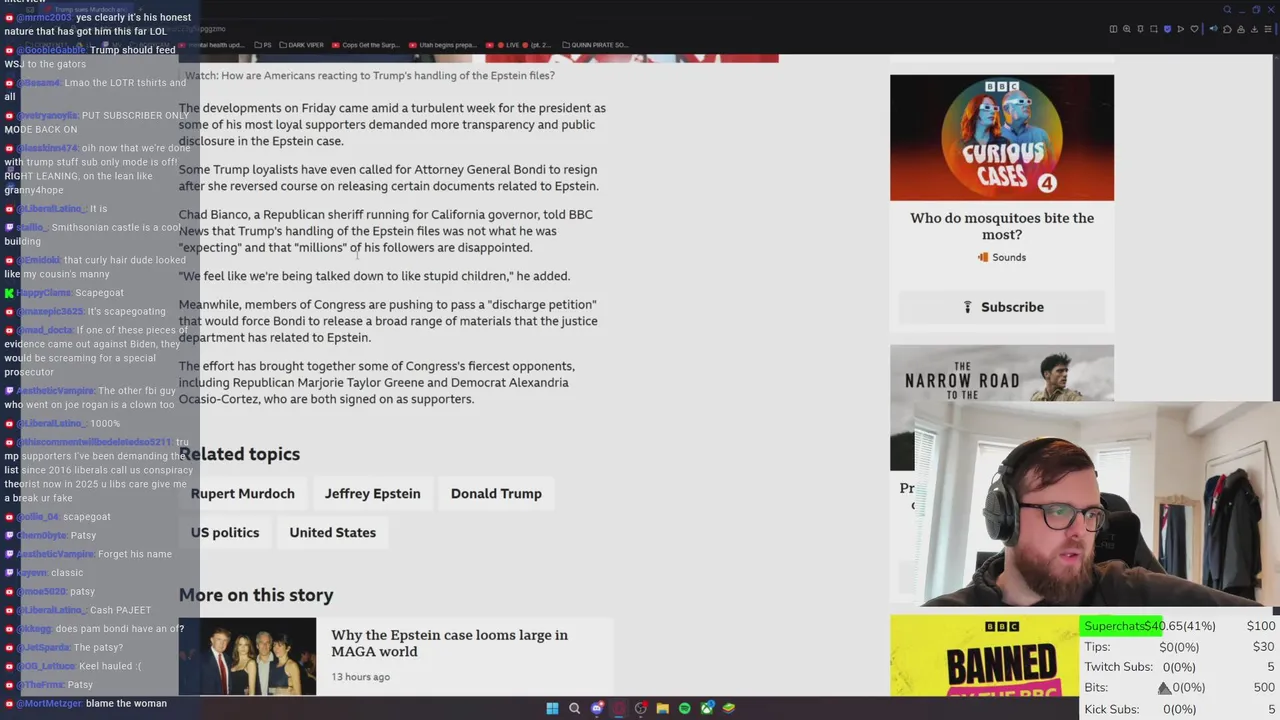Click the Tips goal row

tap(1180, 647)
